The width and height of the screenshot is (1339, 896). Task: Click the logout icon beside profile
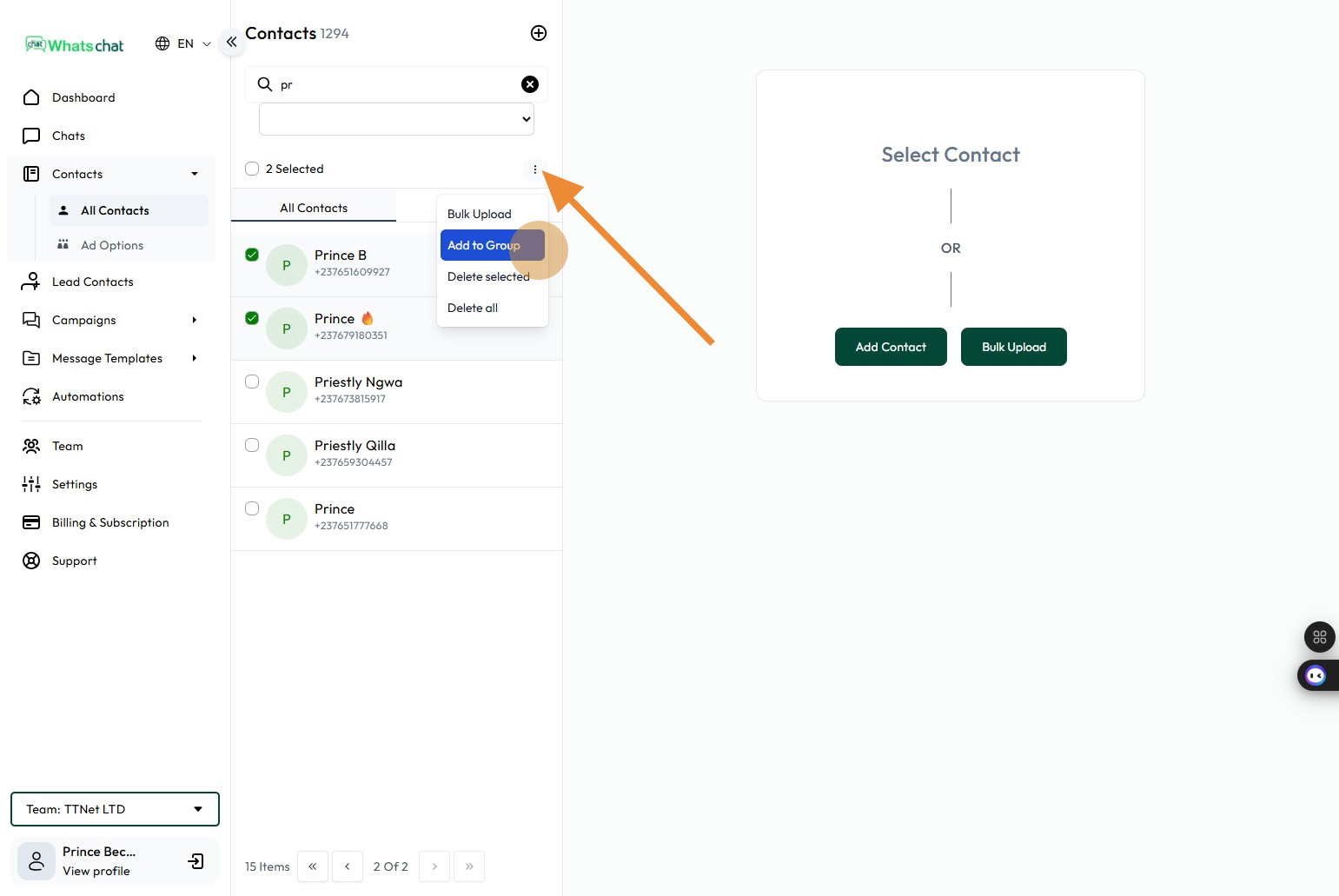pos(196,861)
